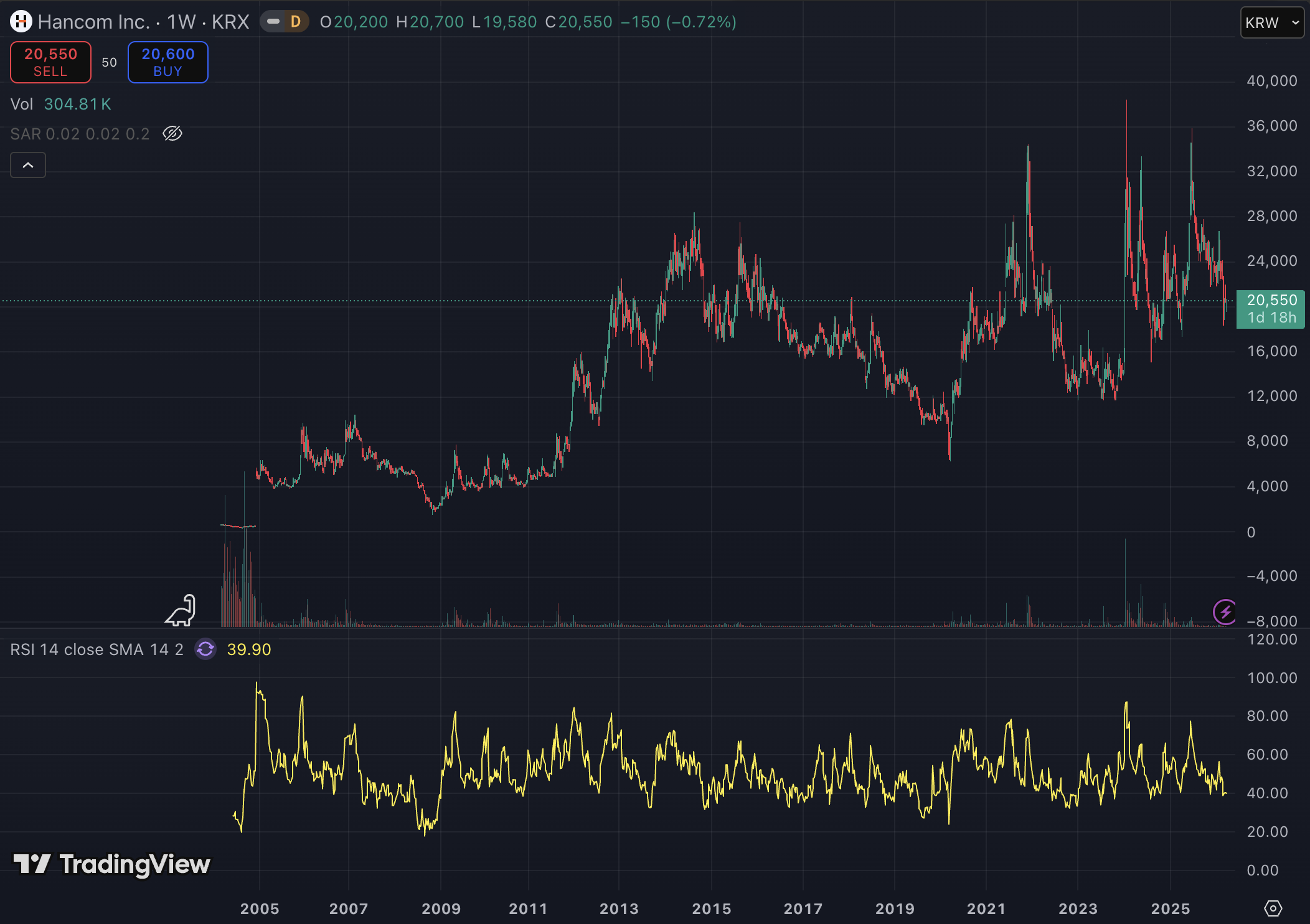The height and width of the screenshot is (924, 1310).
Task: Click the RSI purple refresh icon
Action: [205, 649]
